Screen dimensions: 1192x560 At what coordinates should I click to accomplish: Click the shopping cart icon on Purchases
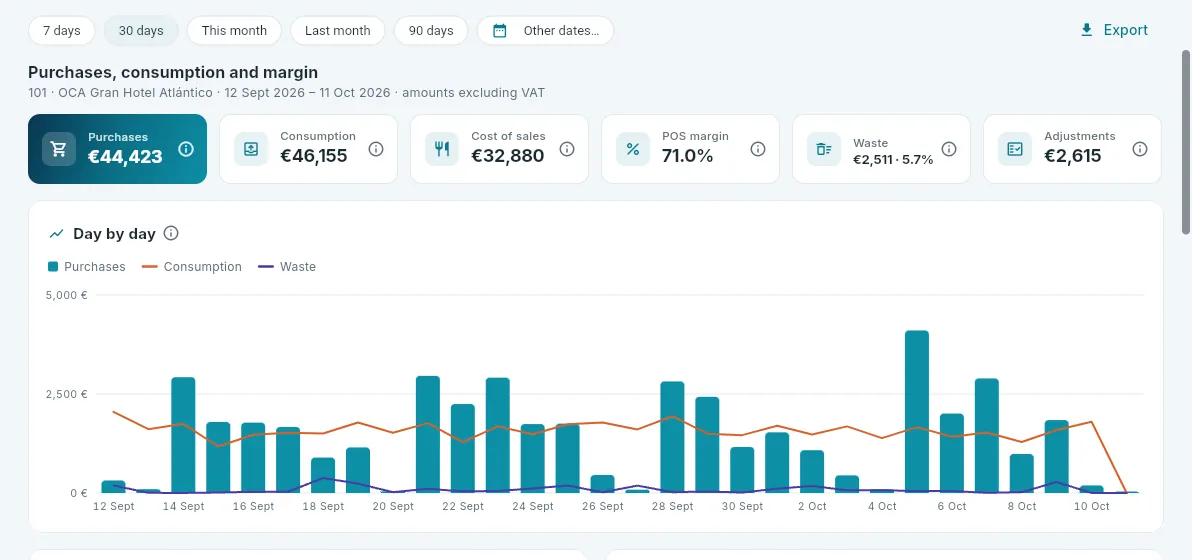point(59,149)
